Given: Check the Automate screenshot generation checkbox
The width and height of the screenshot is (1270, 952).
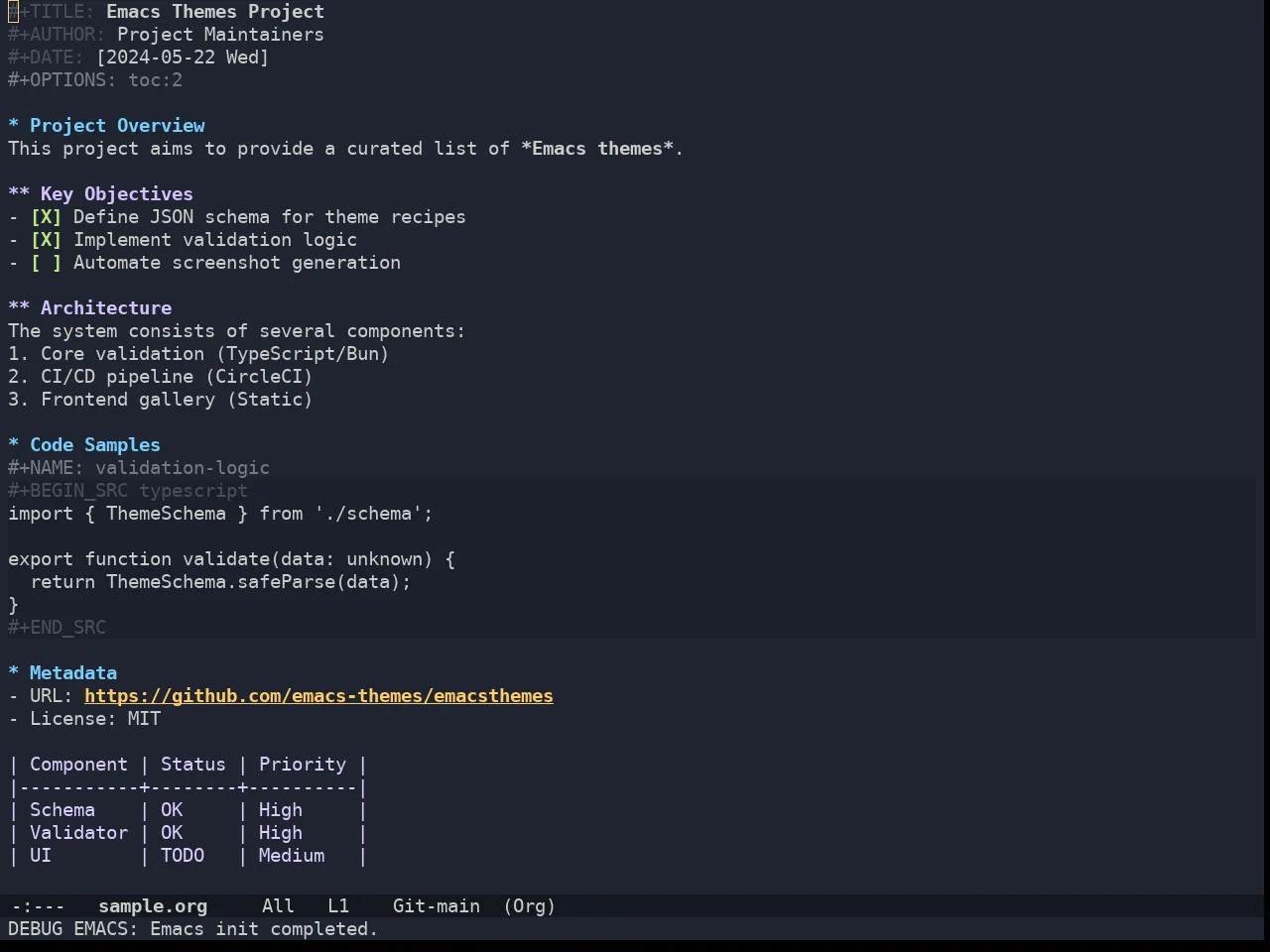Looking at the screenshot, I should [x=46, y=263].
